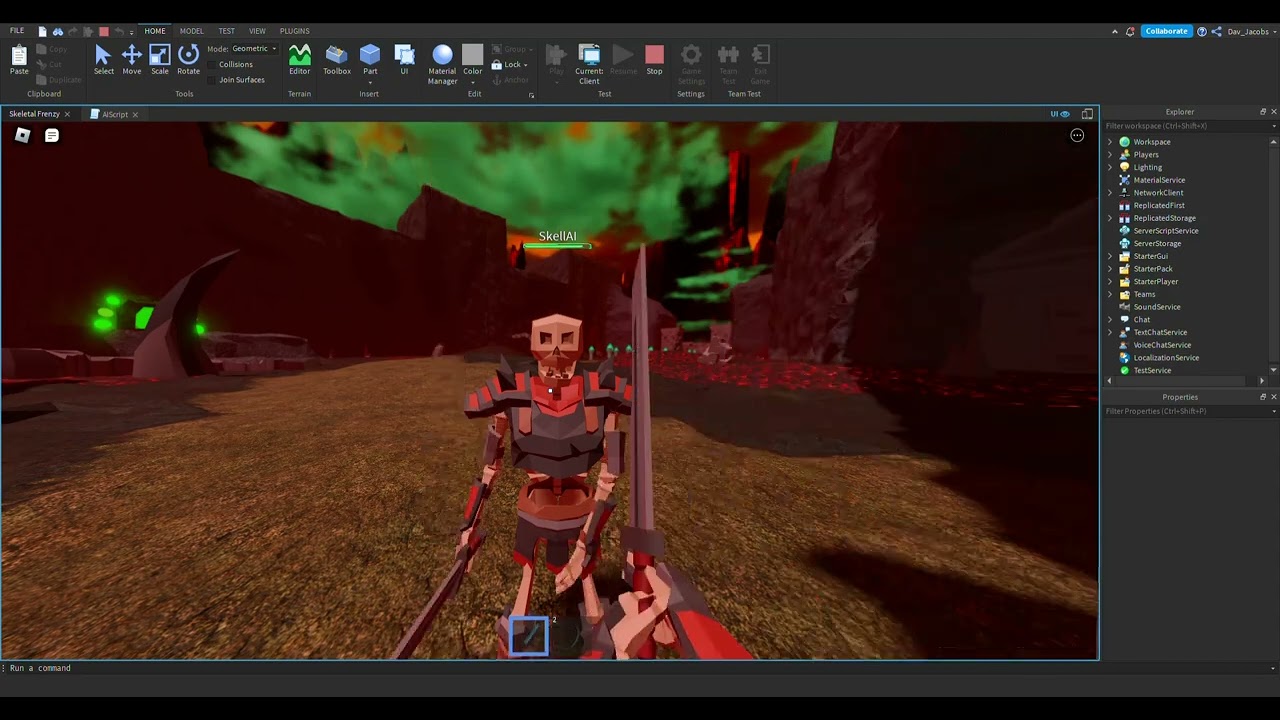1280x720 pixels.
Task: Expand the Workspace tree node
Action: click(x=1110, y=142)
